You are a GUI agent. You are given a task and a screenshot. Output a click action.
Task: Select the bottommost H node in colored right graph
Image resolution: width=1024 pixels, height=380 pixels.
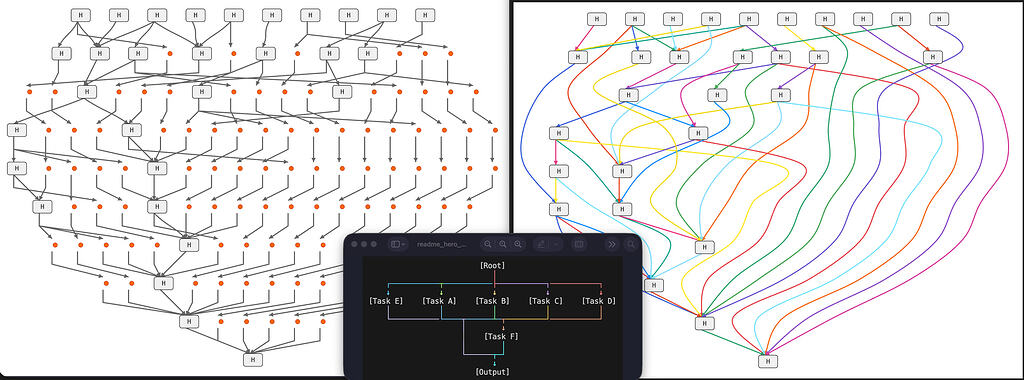tap(768, 361)
